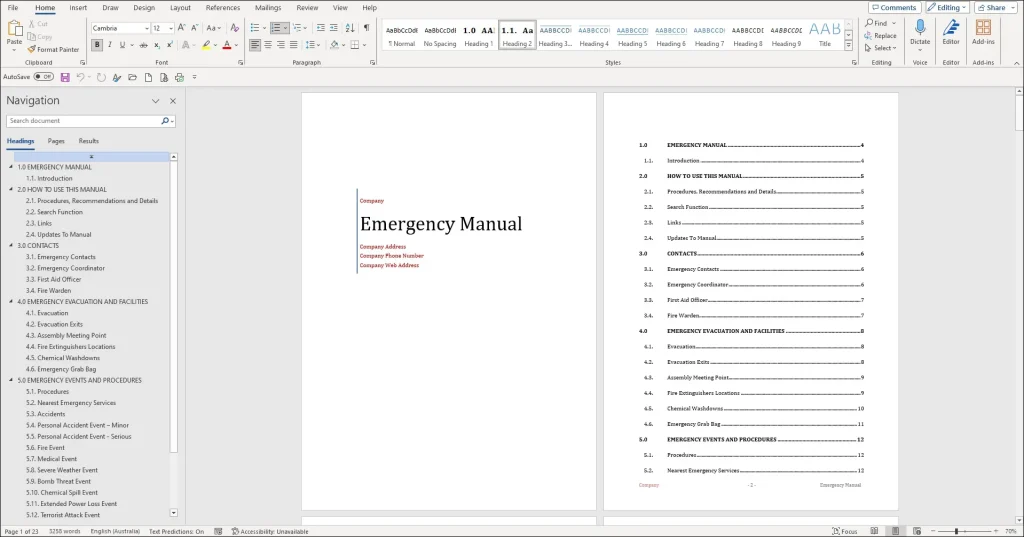
Task: Open Add-ins from the ribbon
Action: [x=983, y=33]
